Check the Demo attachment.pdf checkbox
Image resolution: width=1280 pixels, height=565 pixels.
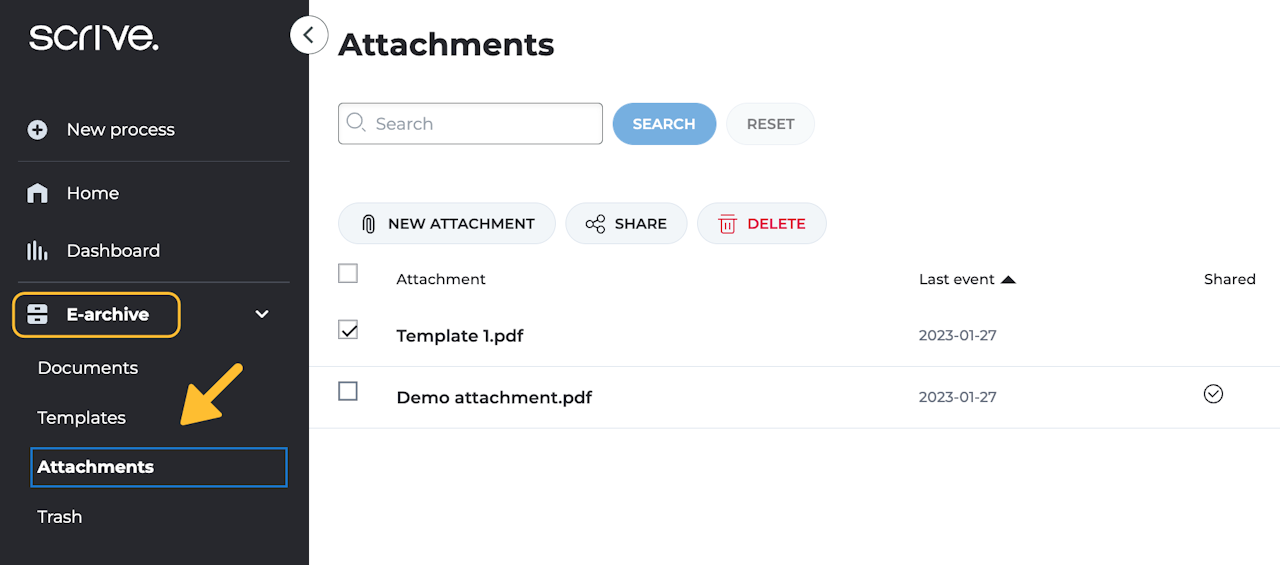click(348, 392)
